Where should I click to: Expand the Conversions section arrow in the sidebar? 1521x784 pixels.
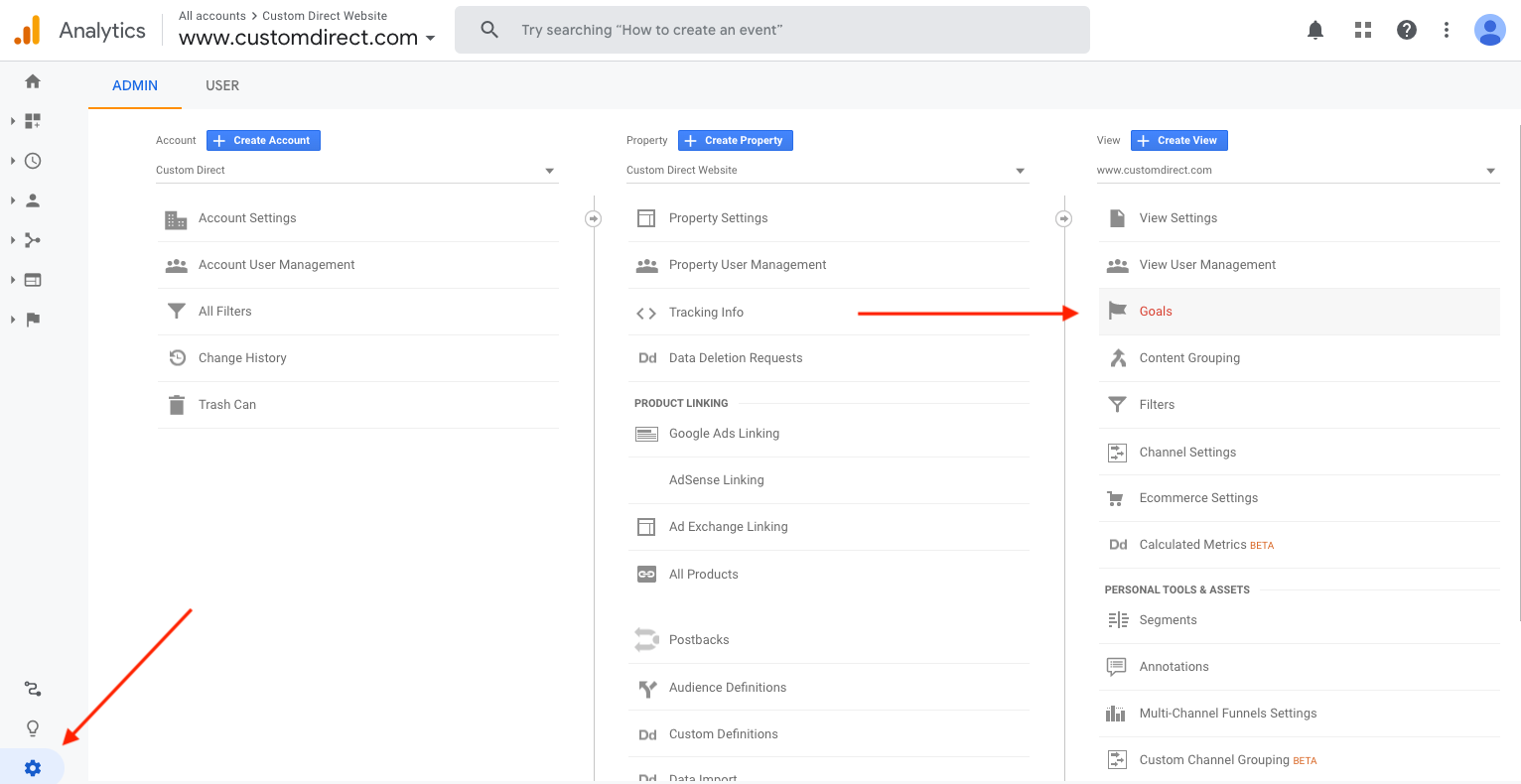click(x=13, y=320)
